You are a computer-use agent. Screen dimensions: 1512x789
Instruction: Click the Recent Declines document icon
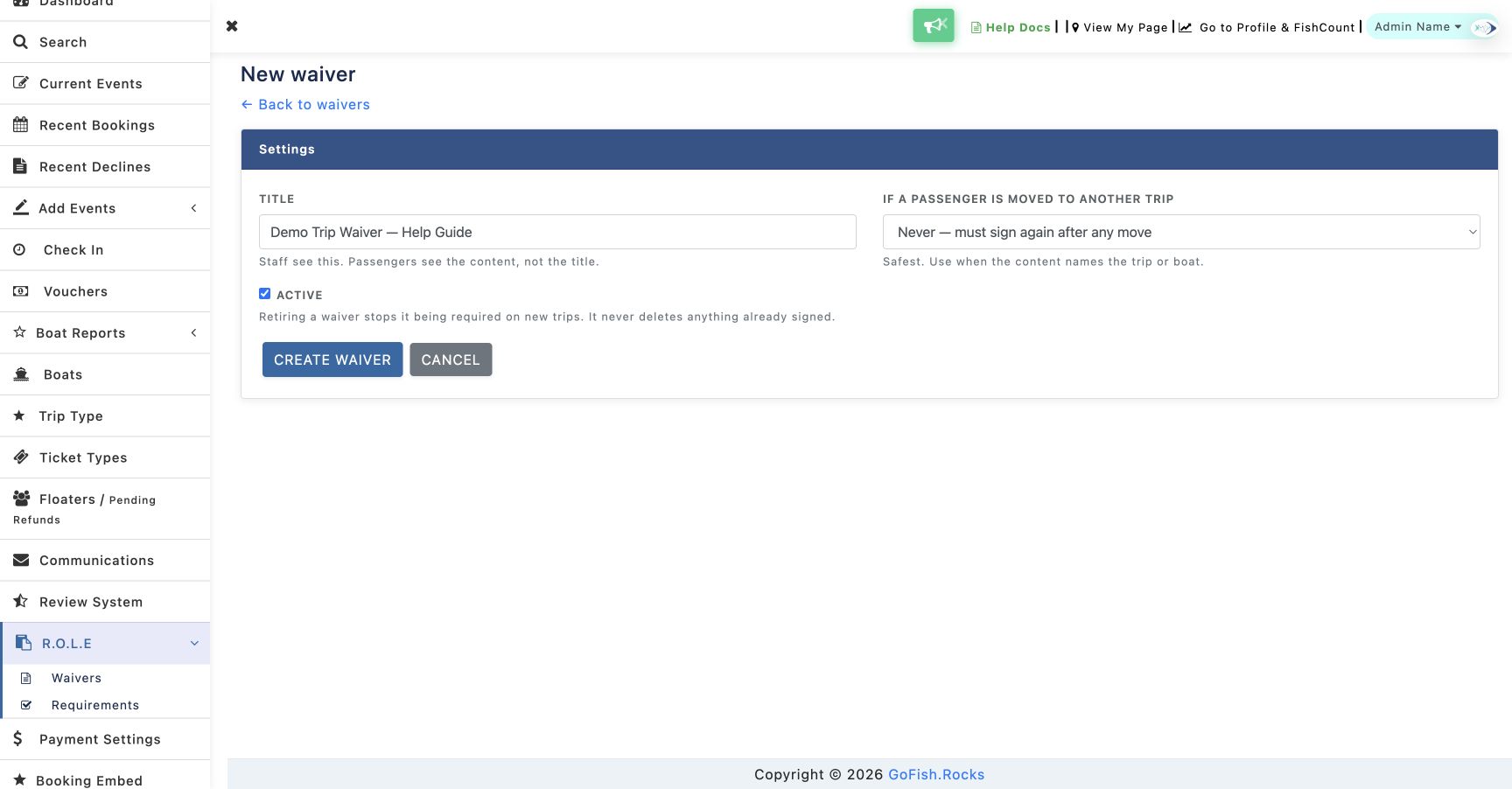(x=20, y=165)
